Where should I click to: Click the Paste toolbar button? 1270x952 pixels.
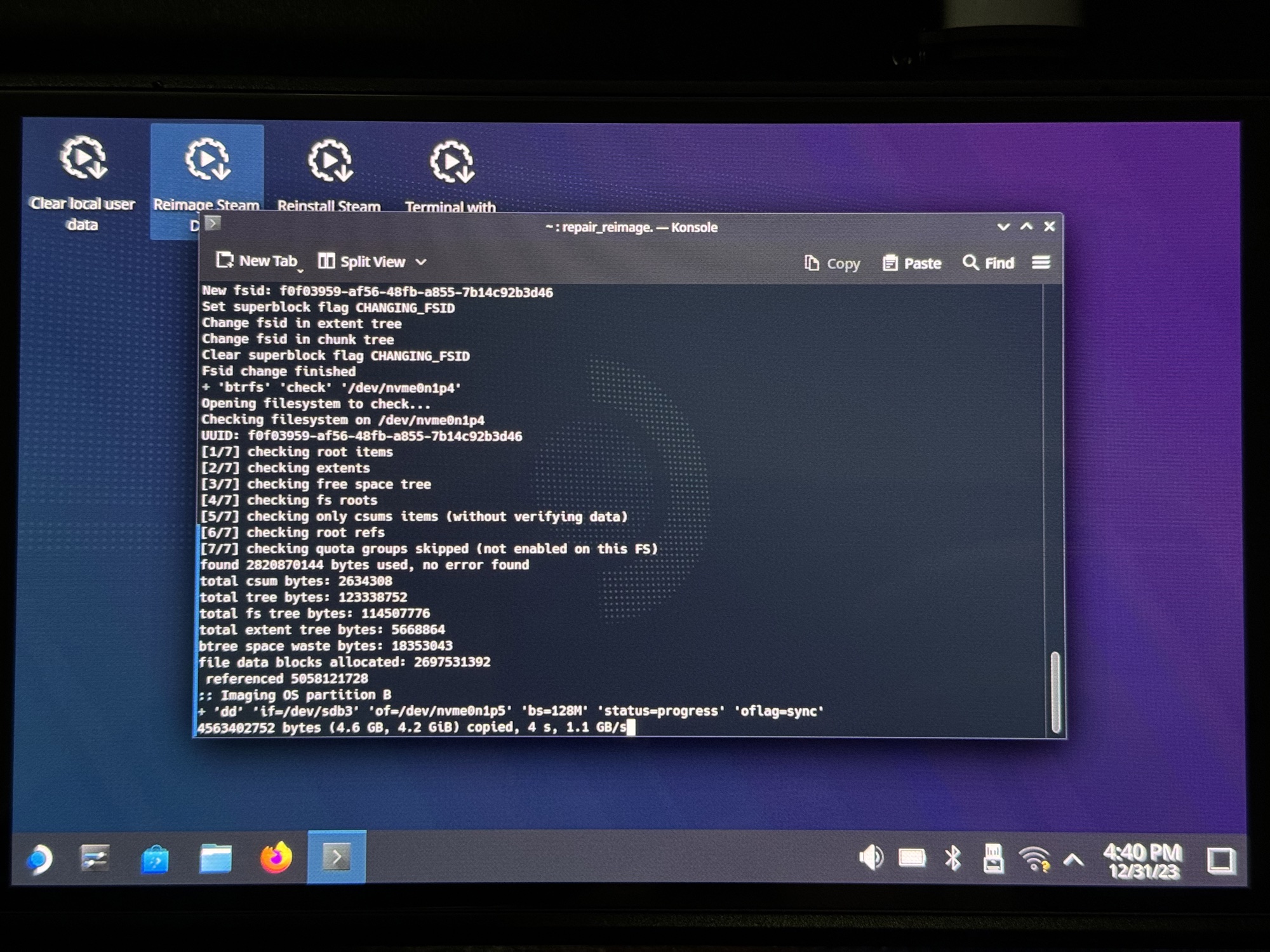(912, 263)
